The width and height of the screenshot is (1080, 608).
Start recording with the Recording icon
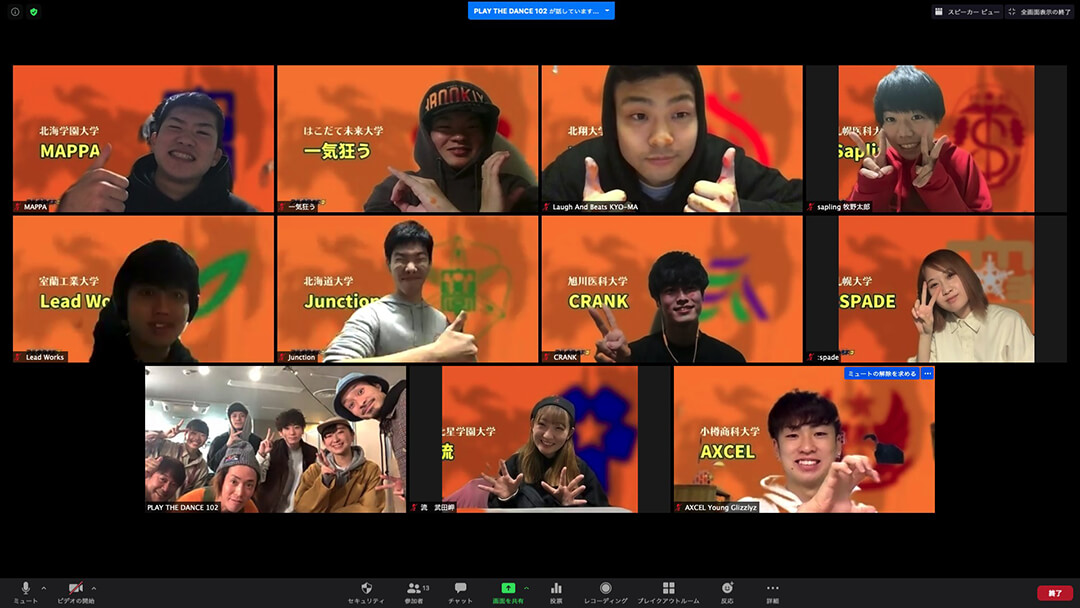[605, 590]
